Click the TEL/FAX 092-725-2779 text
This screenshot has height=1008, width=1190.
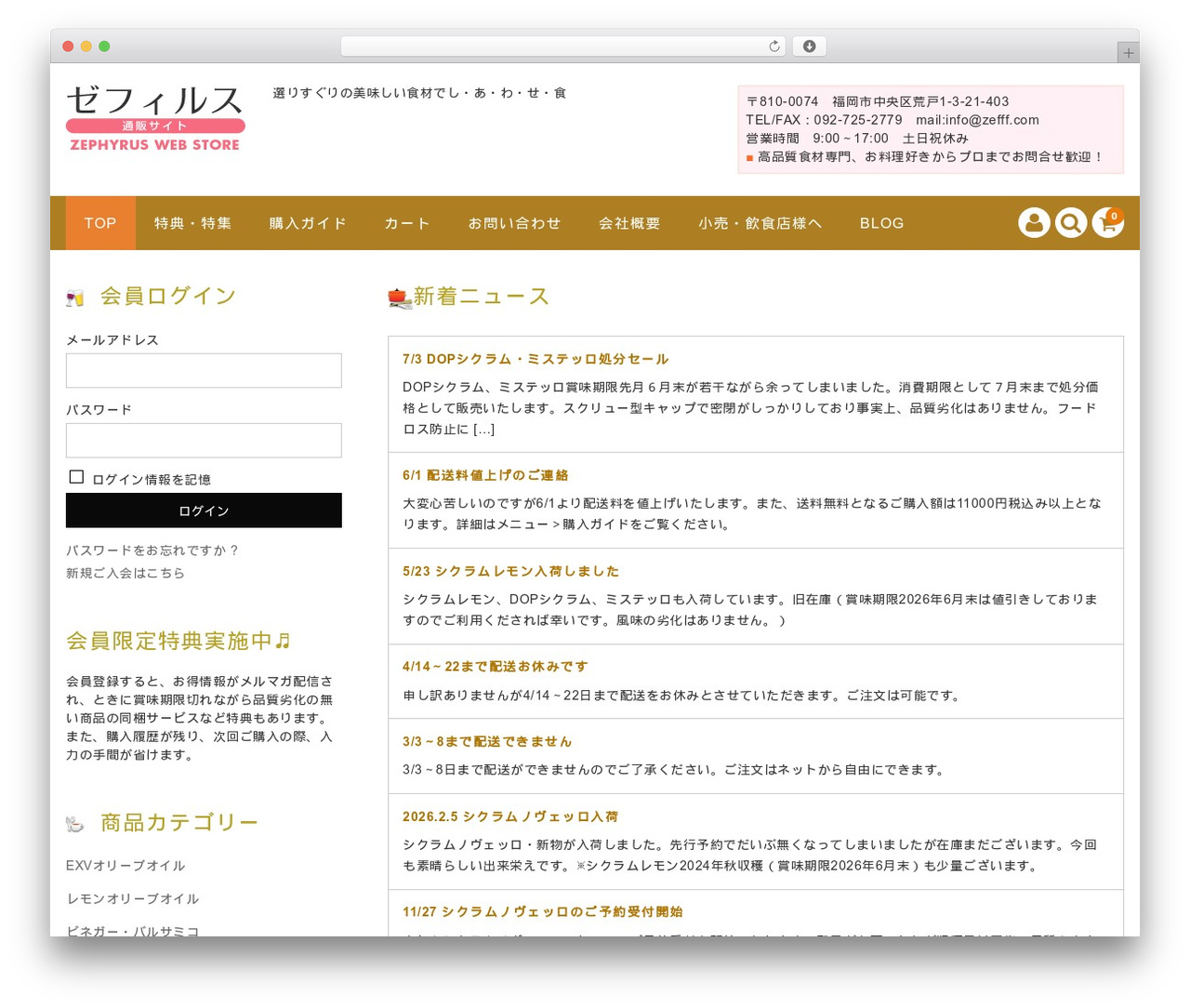pyautogui.click(x=824, y=120)
